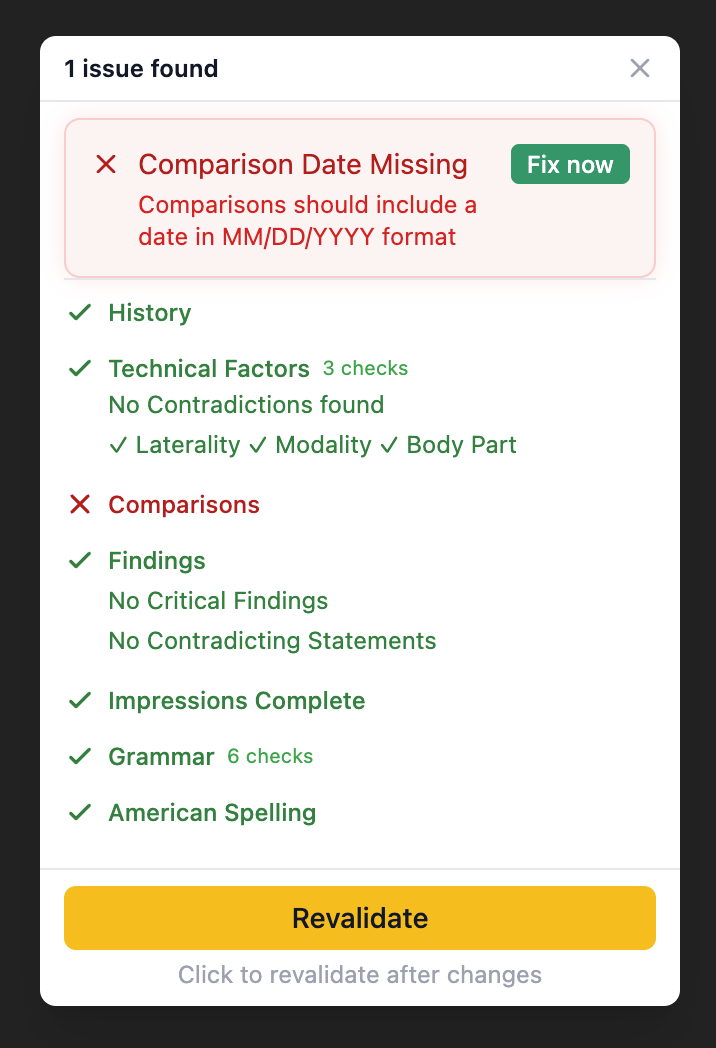This screenshot has height=1048, width=716.
Task: Click the yellow Revalidate bar
Action: click(359, 917)
